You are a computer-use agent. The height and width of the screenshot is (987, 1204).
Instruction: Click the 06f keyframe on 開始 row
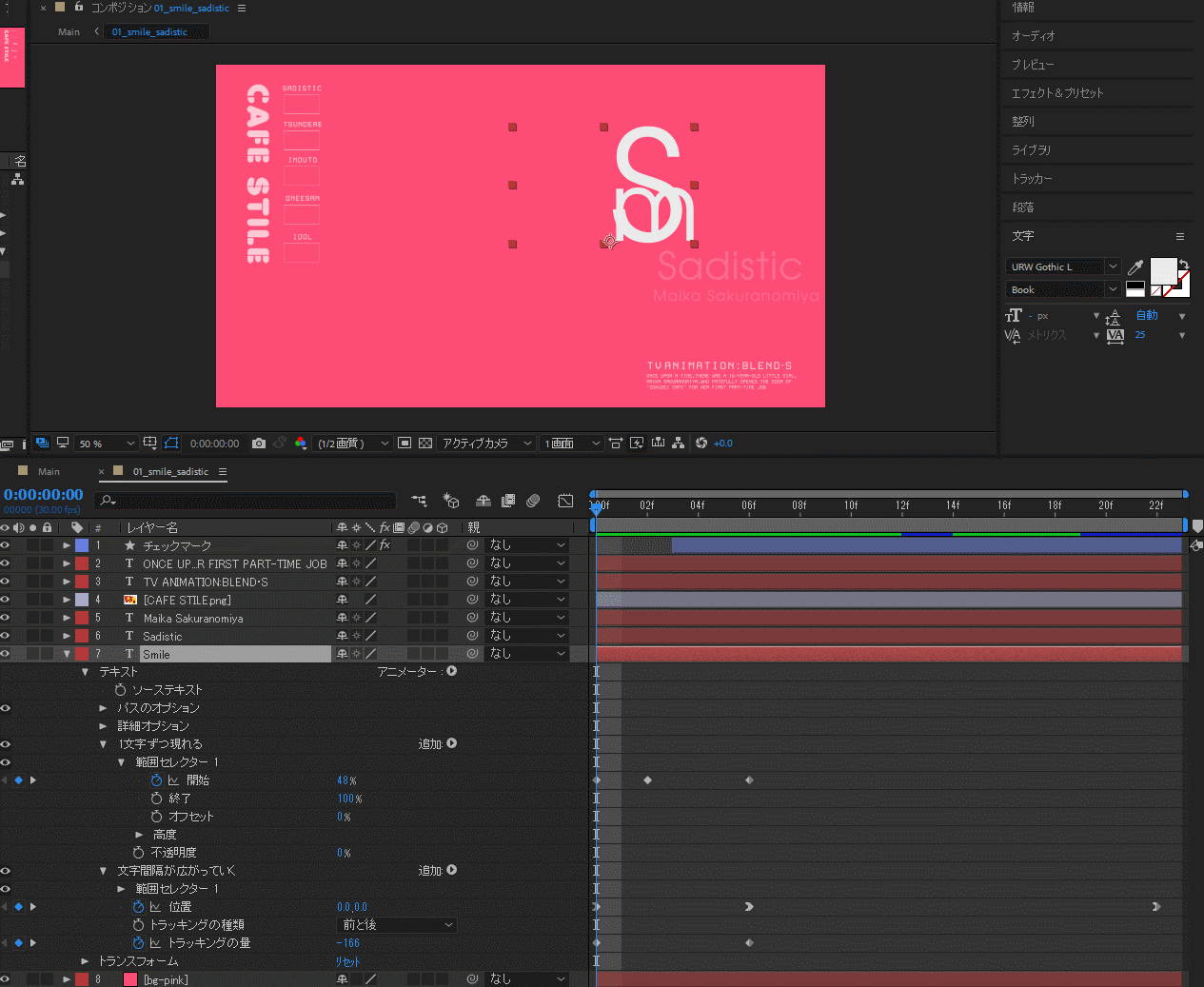pyautogui.click(x=749, y=780)
